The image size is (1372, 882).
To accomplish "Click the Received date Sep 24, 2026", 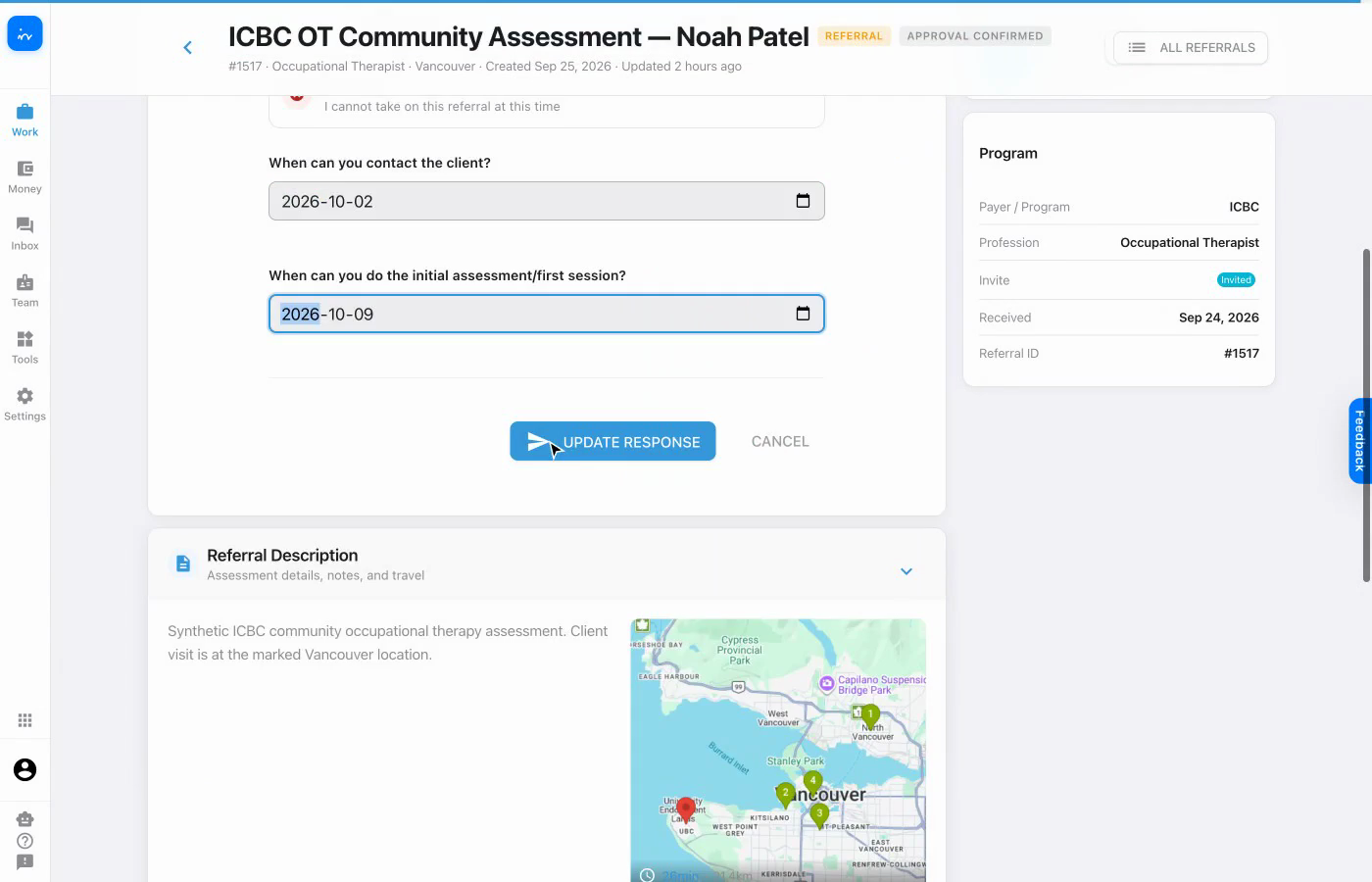I will click(1218, 318).
